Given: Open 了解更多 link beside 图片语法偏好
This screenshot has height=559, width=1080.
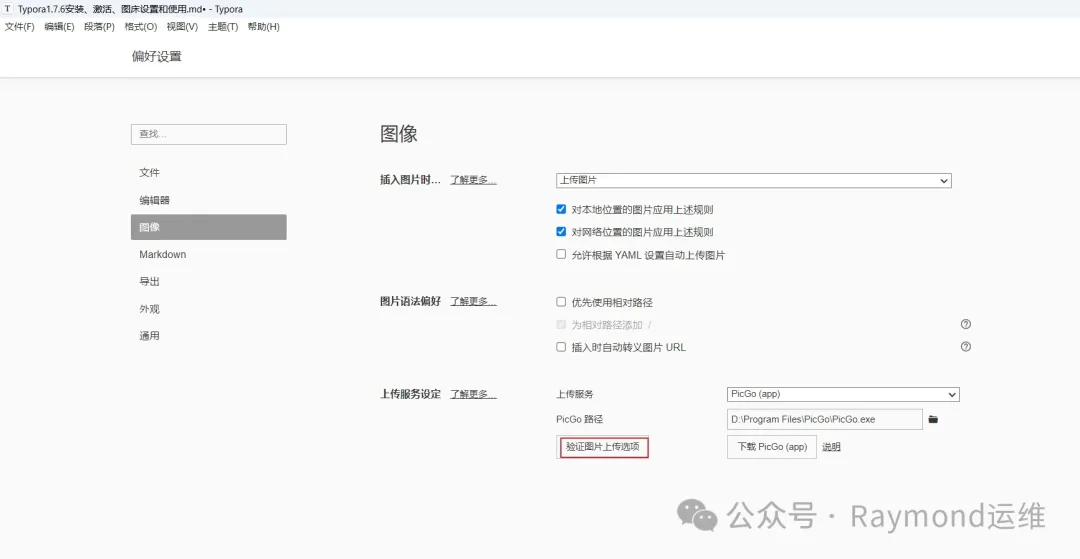Looking at the screenshot, I should (x=473, y=302).
